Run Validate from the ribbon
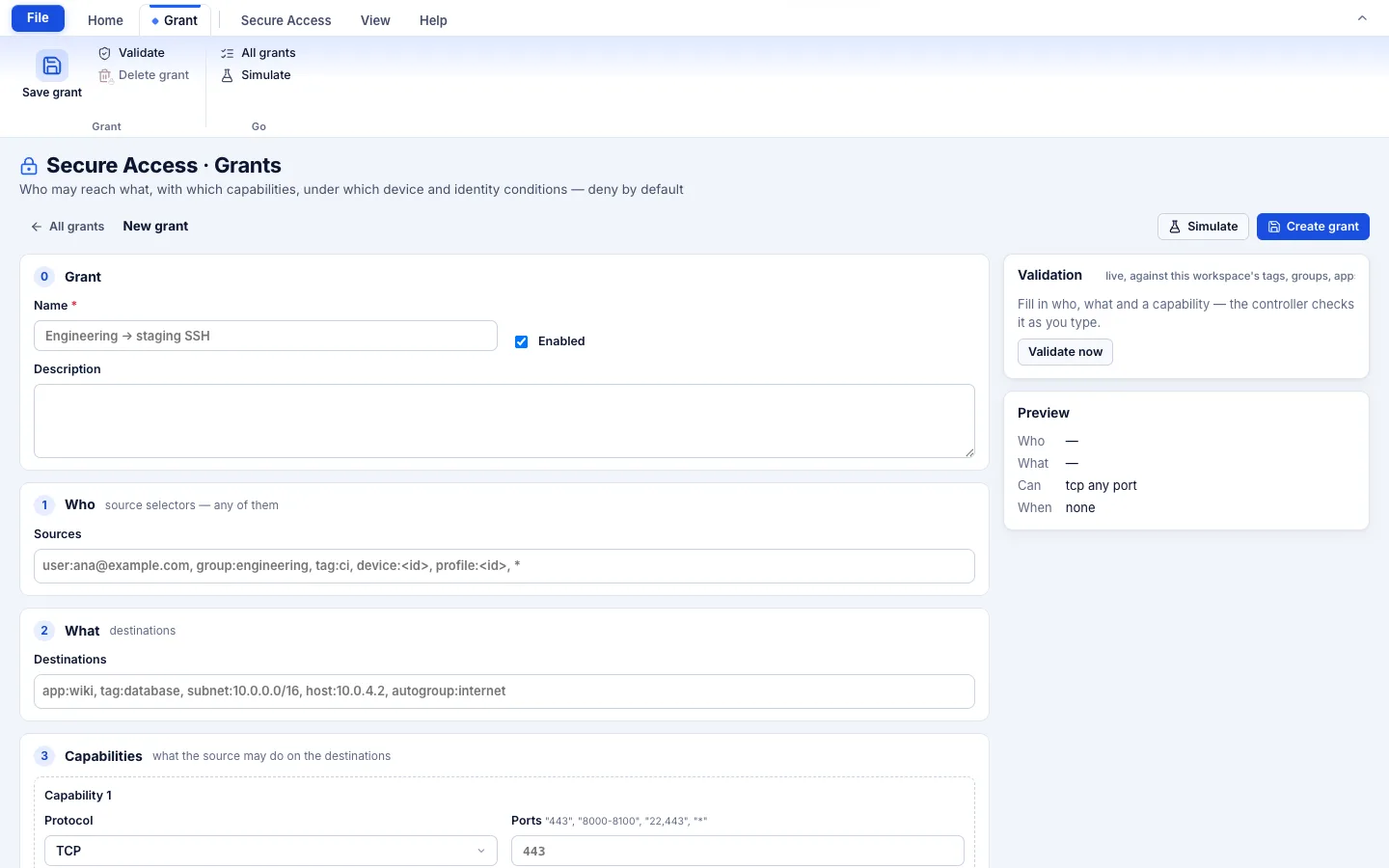Screen dimensions: 1389x868 pos(132,53)
